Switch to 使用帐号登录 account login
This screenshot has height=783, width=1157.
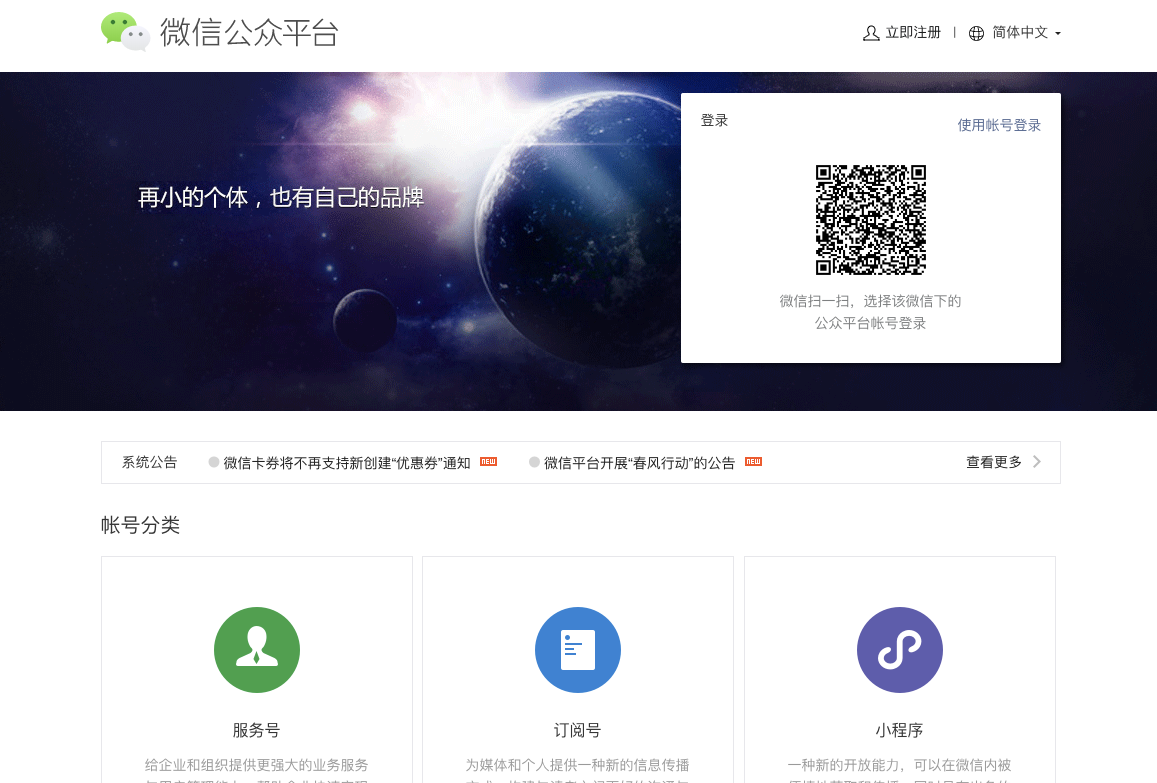click(999, 125)
